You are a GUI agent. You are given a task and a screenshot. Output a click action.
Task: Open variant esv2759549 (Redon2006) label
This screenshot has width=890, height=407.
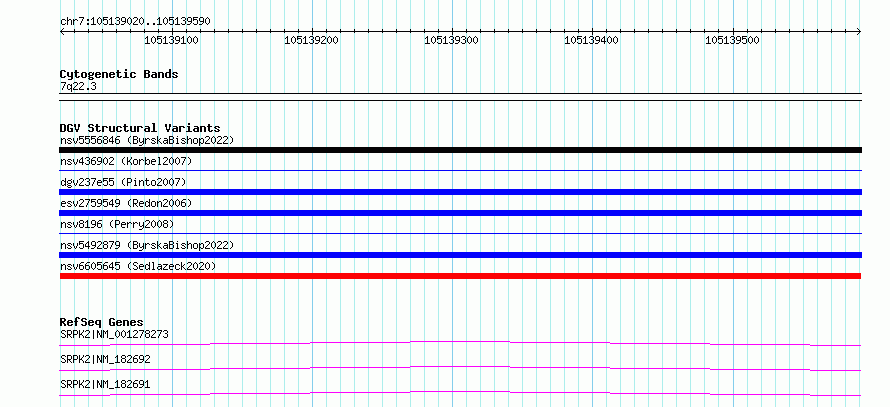pyautogui.click(x=126, y=203)
